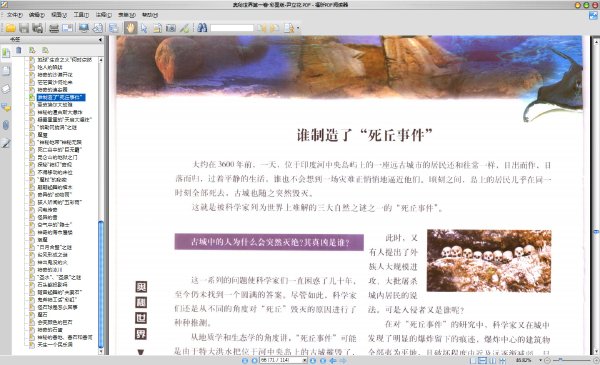
Task: Switch to continuous facing layout
Action: click(x=502, y=360)
